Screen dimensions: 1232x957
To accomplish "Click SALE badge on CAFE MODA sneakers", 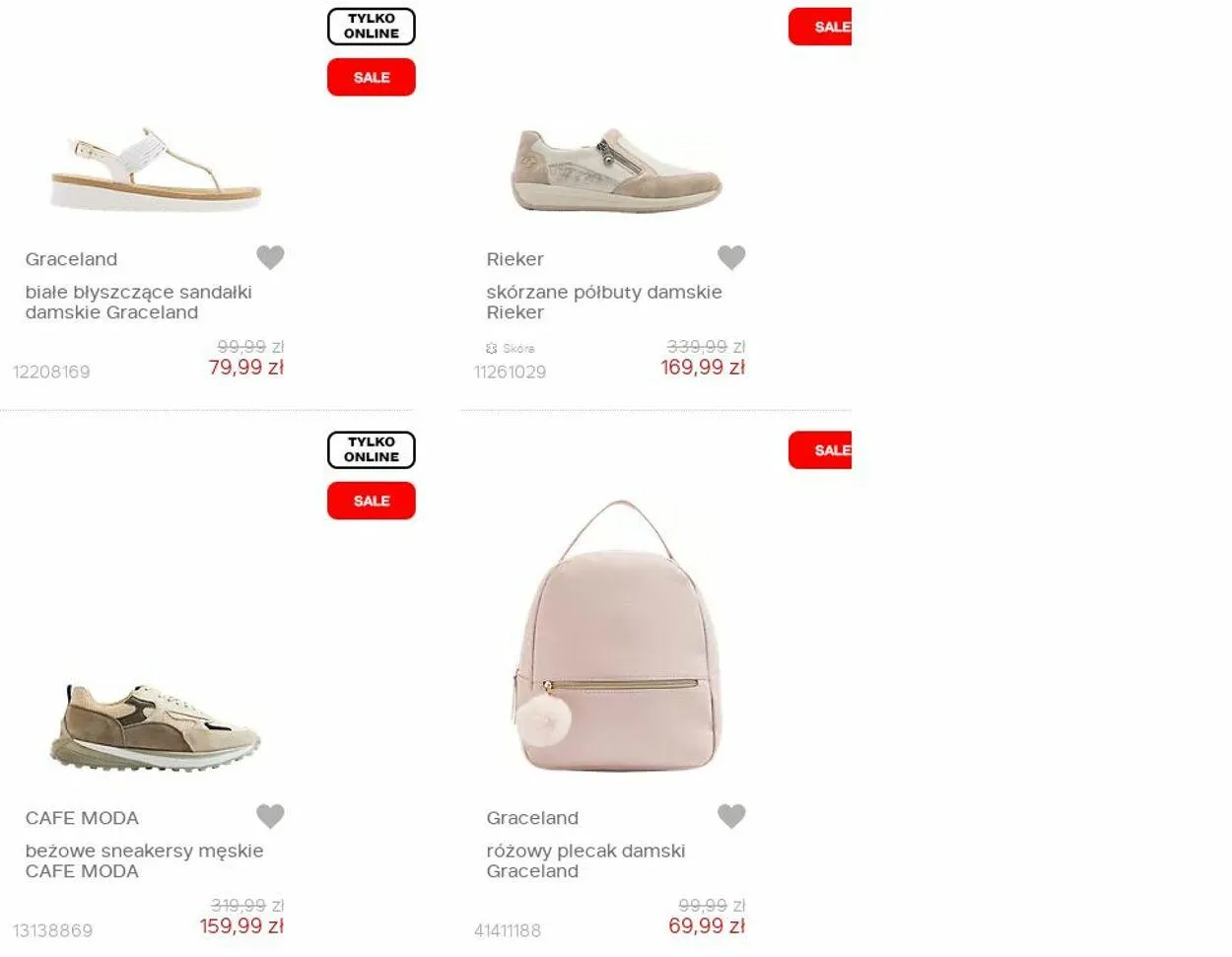I will pos(372,501).
